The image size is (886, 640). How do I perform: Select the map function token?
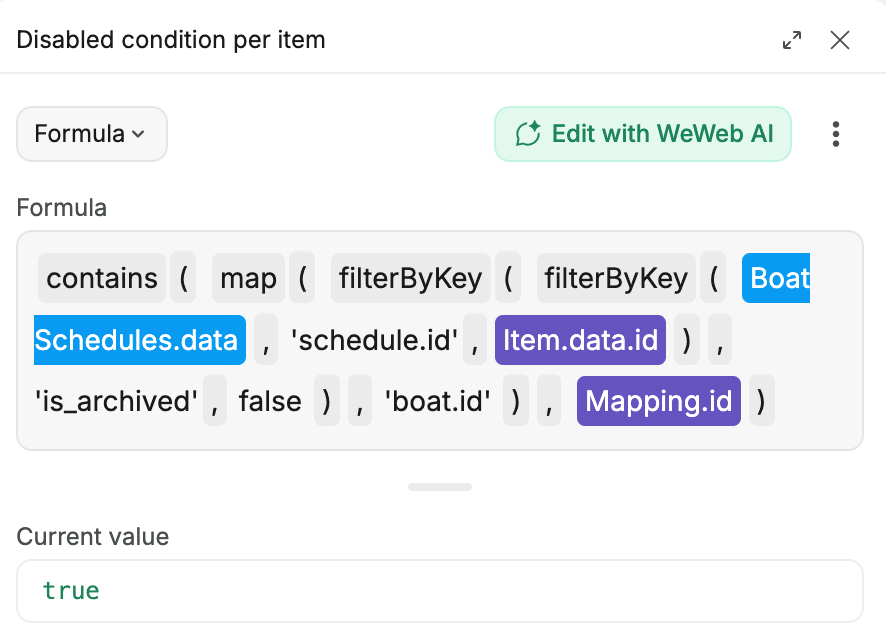point(248,278)
